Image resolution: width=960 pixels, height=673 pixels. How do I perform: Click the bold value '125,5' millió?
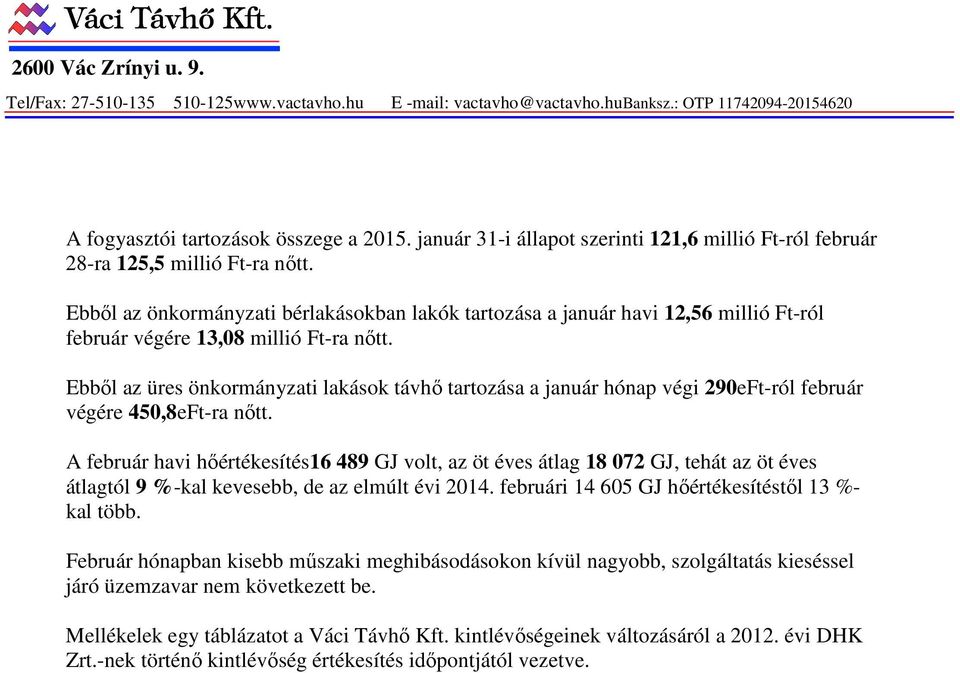click(140, 264)
